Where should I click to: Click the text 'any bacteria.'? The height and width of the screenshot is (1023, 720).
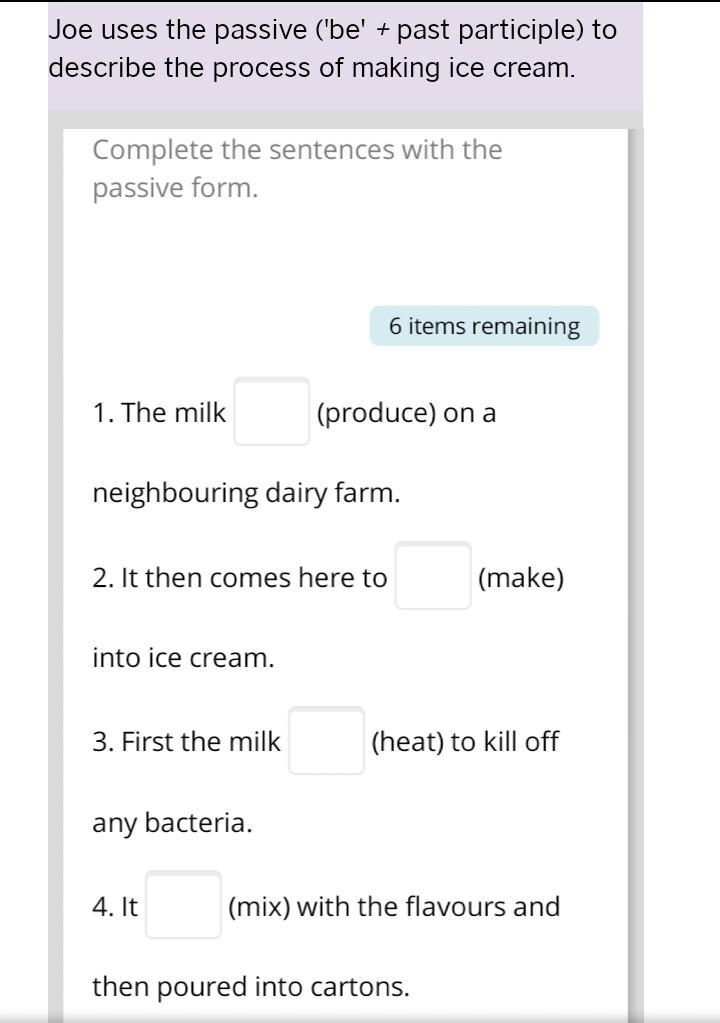172,823
